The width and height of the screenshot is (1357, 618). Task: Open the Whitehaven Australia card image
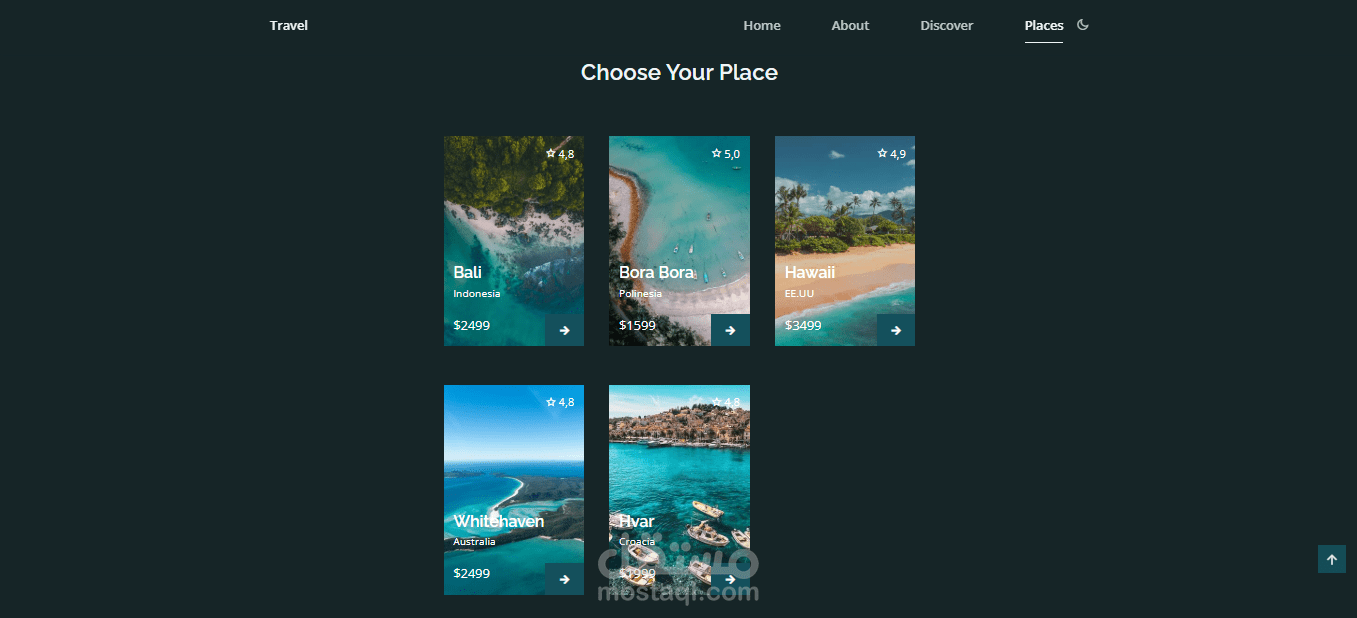[x=514, y=490]
